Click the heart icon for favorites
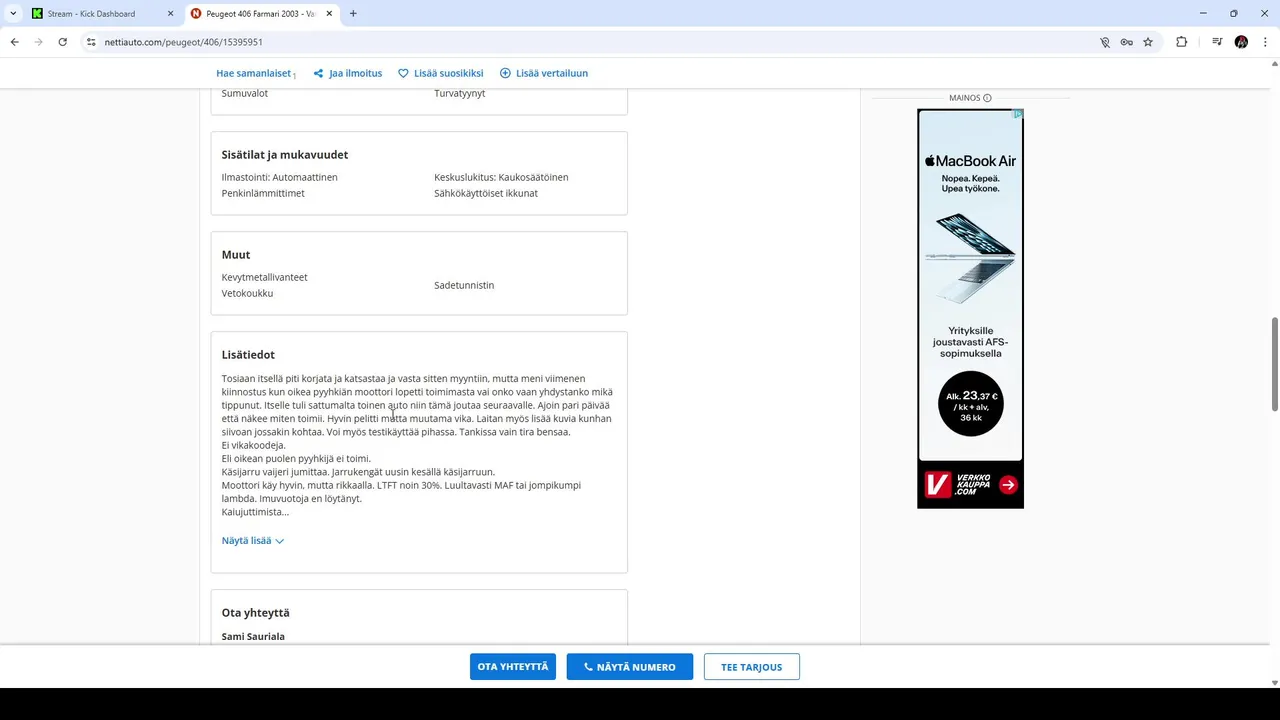The image size is (1280, 720). 403,73
